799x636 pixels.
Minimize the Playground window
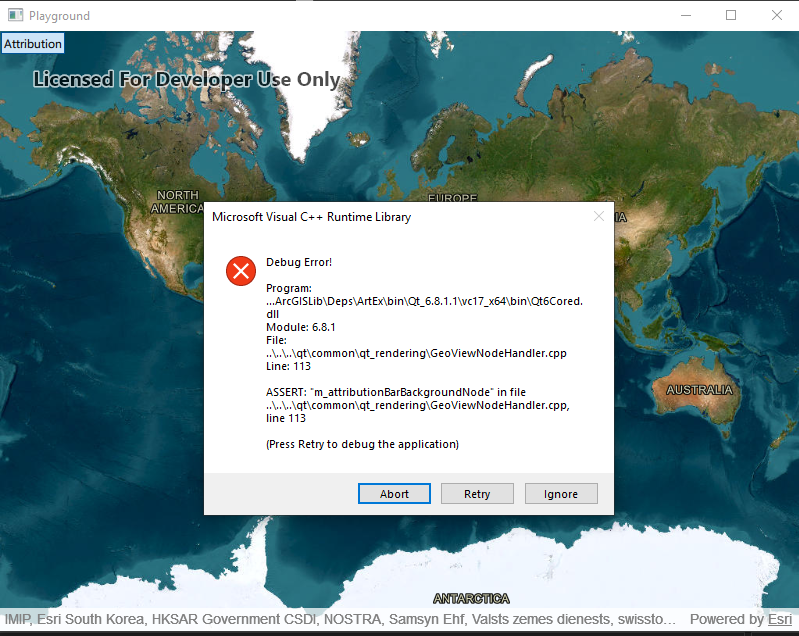(x=686, y=15)
